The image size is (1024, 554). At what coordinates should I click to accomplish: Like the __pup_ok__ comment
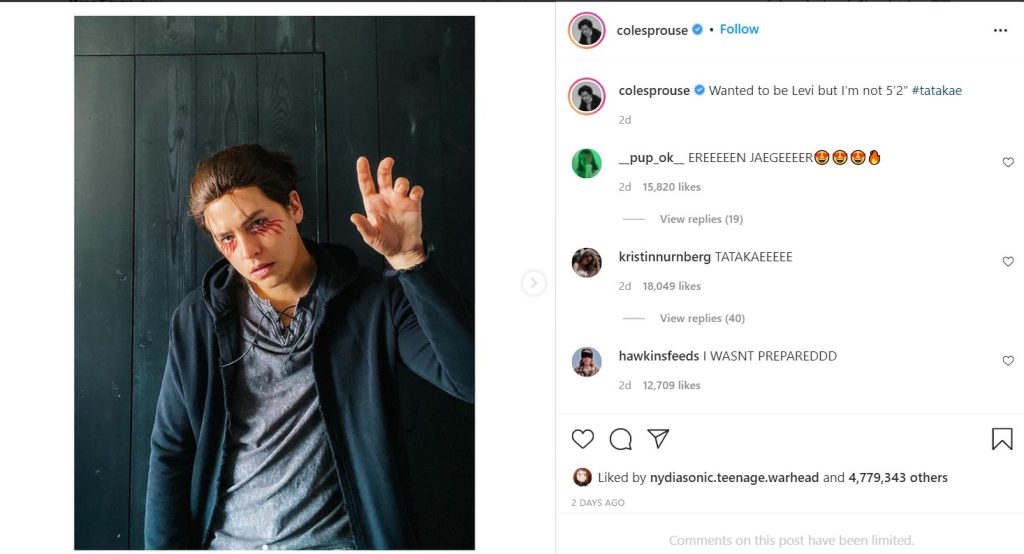tap(1008, 162)
